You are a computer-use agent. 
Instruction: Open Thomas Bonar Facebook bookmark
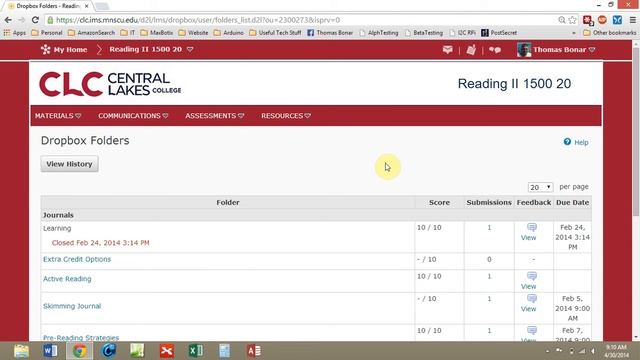click(330, 33)
